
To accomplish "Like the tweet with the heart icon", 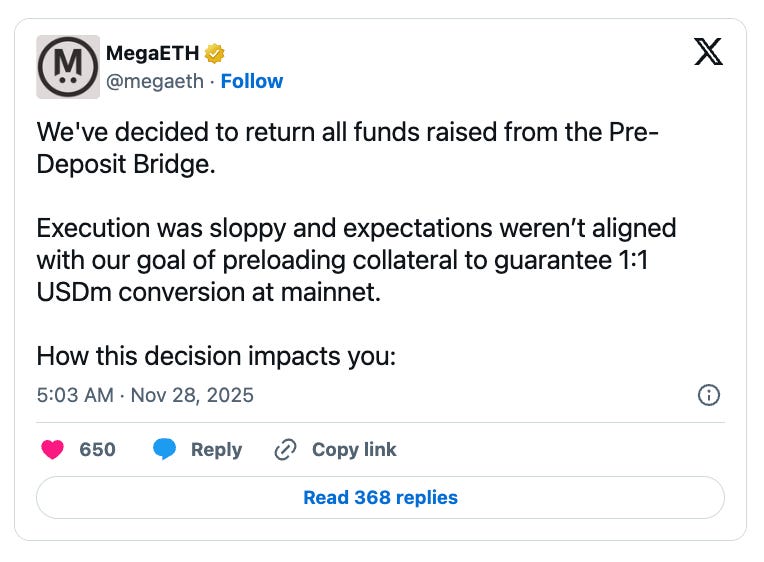I will click(52, 450).
